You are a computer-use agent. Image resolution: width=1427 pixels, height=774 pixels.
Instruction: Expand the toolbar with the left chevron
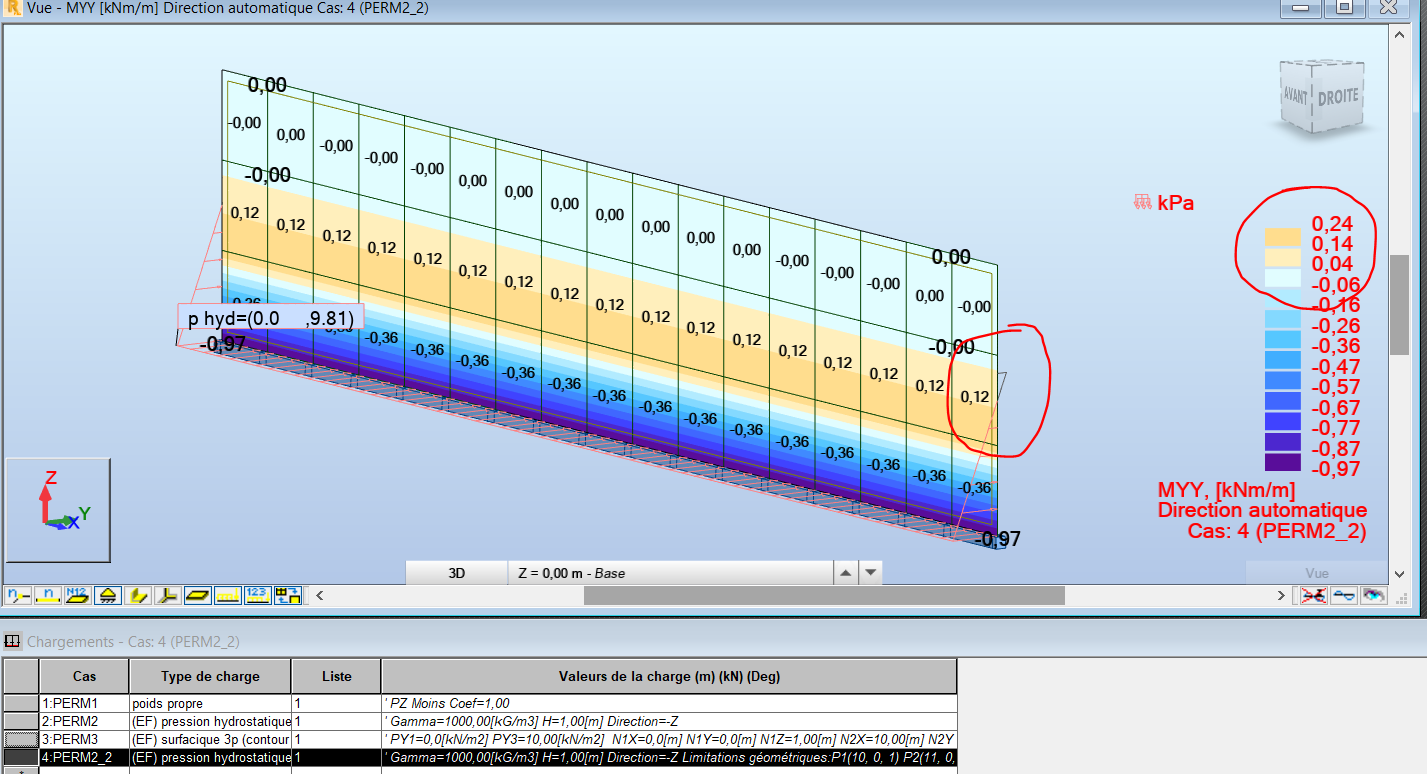click(x=319, y=595)
